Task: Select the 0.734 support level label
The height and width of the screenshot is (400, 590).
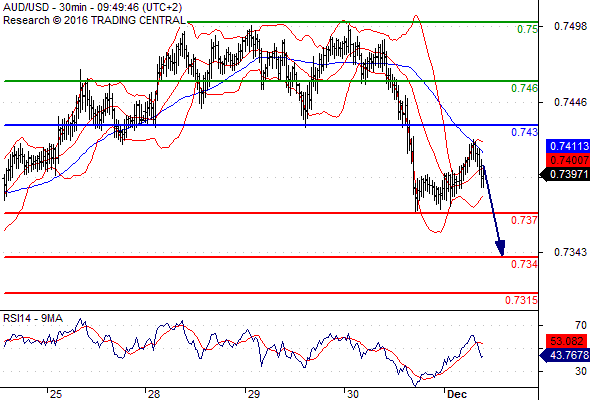Action: click(525, 264)
